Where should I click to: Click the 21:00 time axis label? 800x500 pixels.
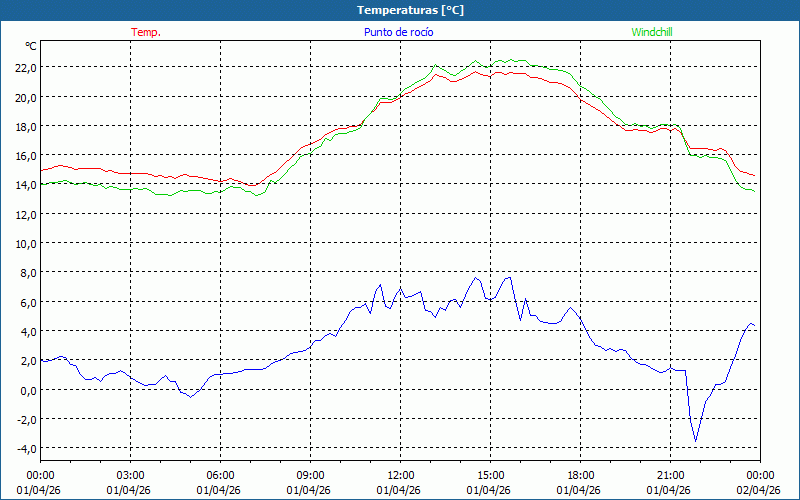point(670,475)
